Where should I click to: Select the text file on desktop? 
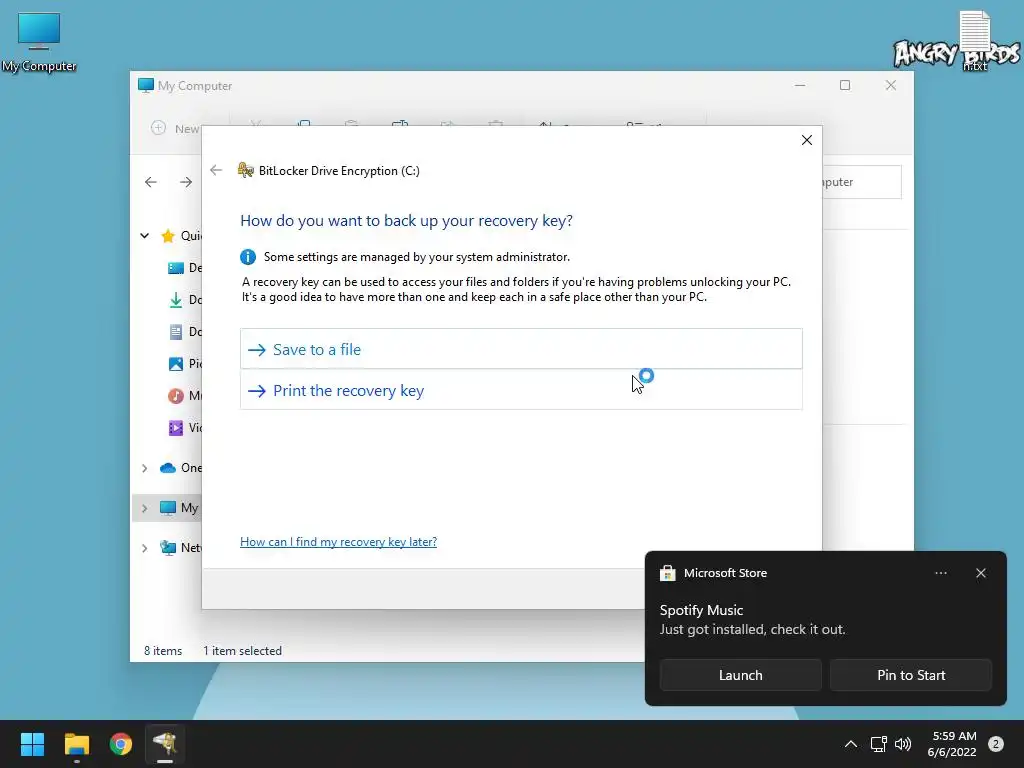point(975,40)
